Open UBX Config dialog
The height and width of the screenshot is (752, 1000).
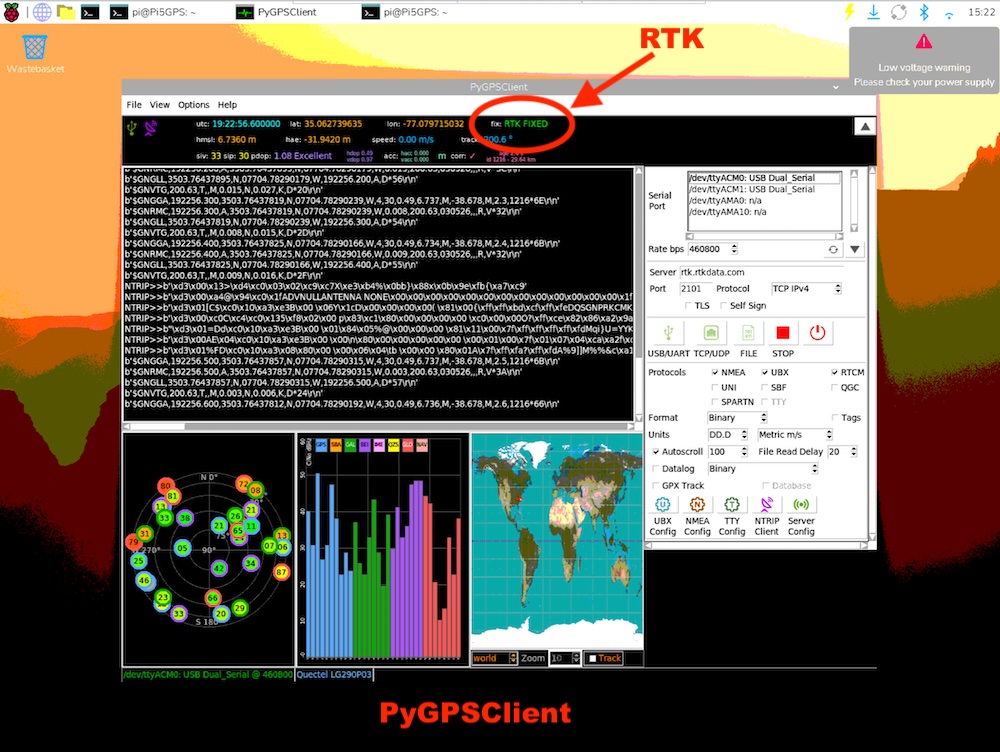coord(663,505)
